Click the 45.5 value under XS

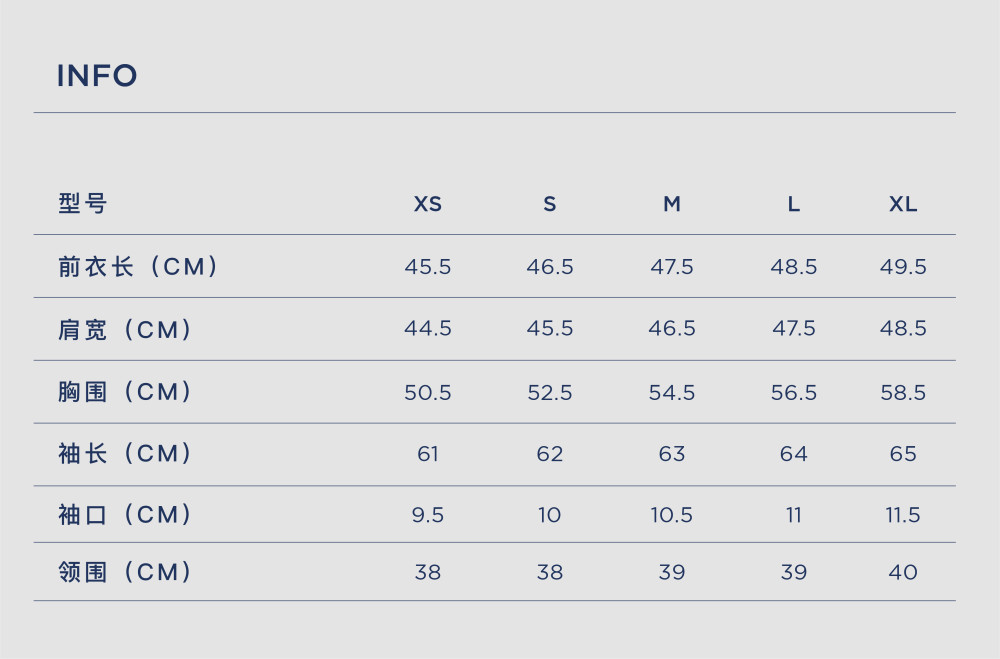click(427, 267)
